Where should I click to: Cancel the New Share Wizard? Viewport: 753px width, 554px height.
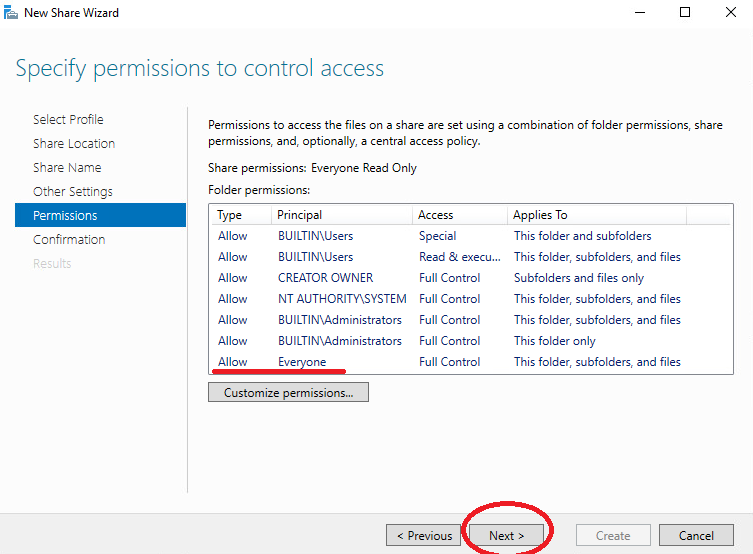click(696, 535)
